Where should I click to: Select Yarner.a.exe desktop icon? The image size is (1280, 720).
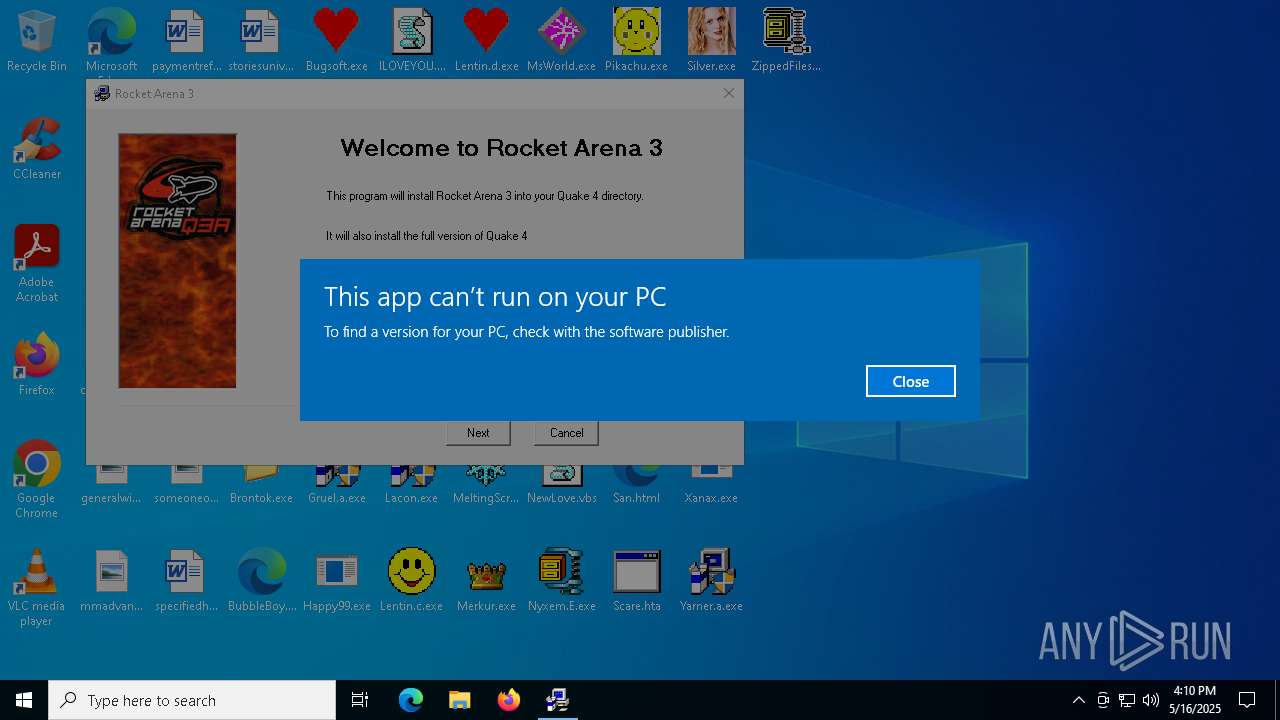click(x=711, y=581)
